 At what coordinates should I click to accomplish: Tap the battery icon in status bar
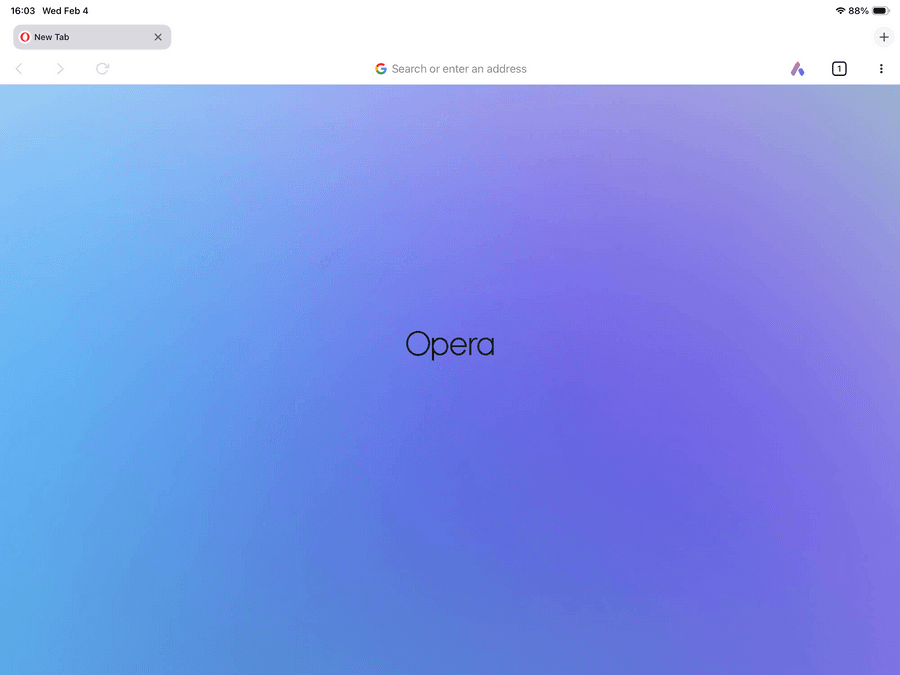click(x=880, y=11)
